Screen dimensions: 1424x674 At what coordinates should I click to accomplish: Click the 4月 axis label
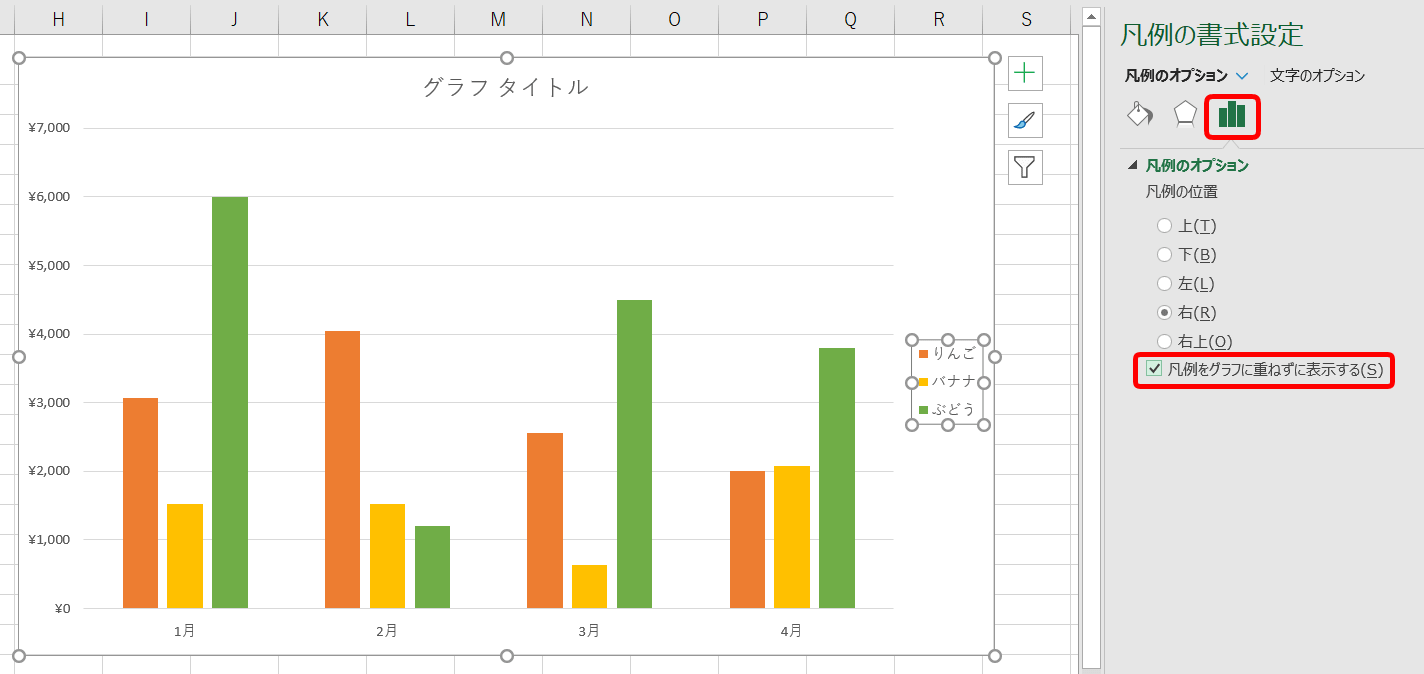[791, 631]
